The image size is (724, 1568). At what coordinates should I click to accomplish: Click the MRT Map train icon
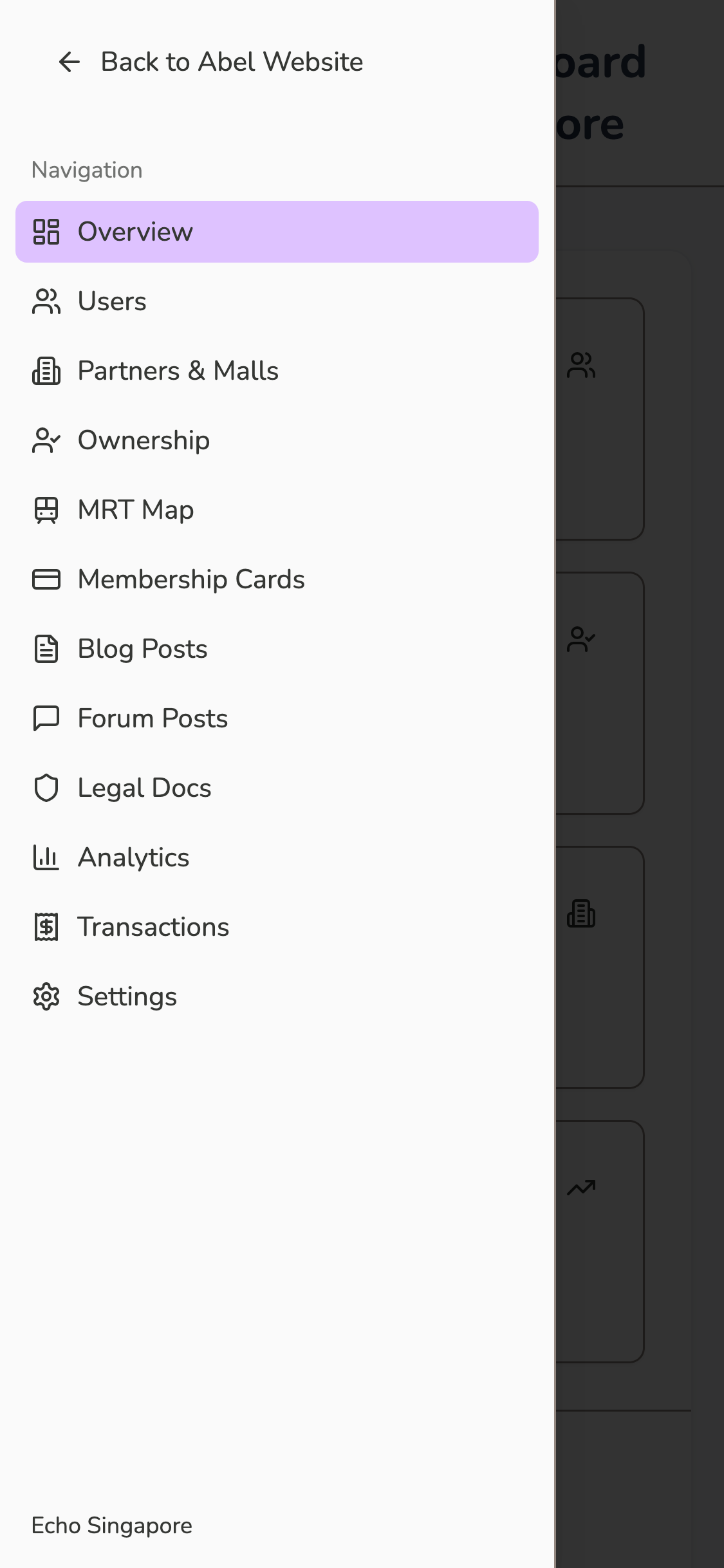(x=46, y=510)
